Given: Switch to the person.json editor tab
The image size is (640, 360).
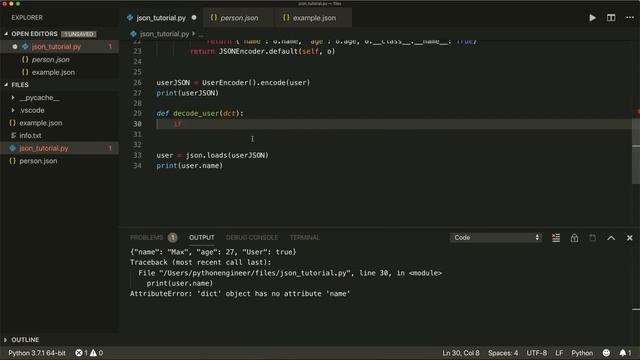Looking at the screenshot, I should [239, 18].
